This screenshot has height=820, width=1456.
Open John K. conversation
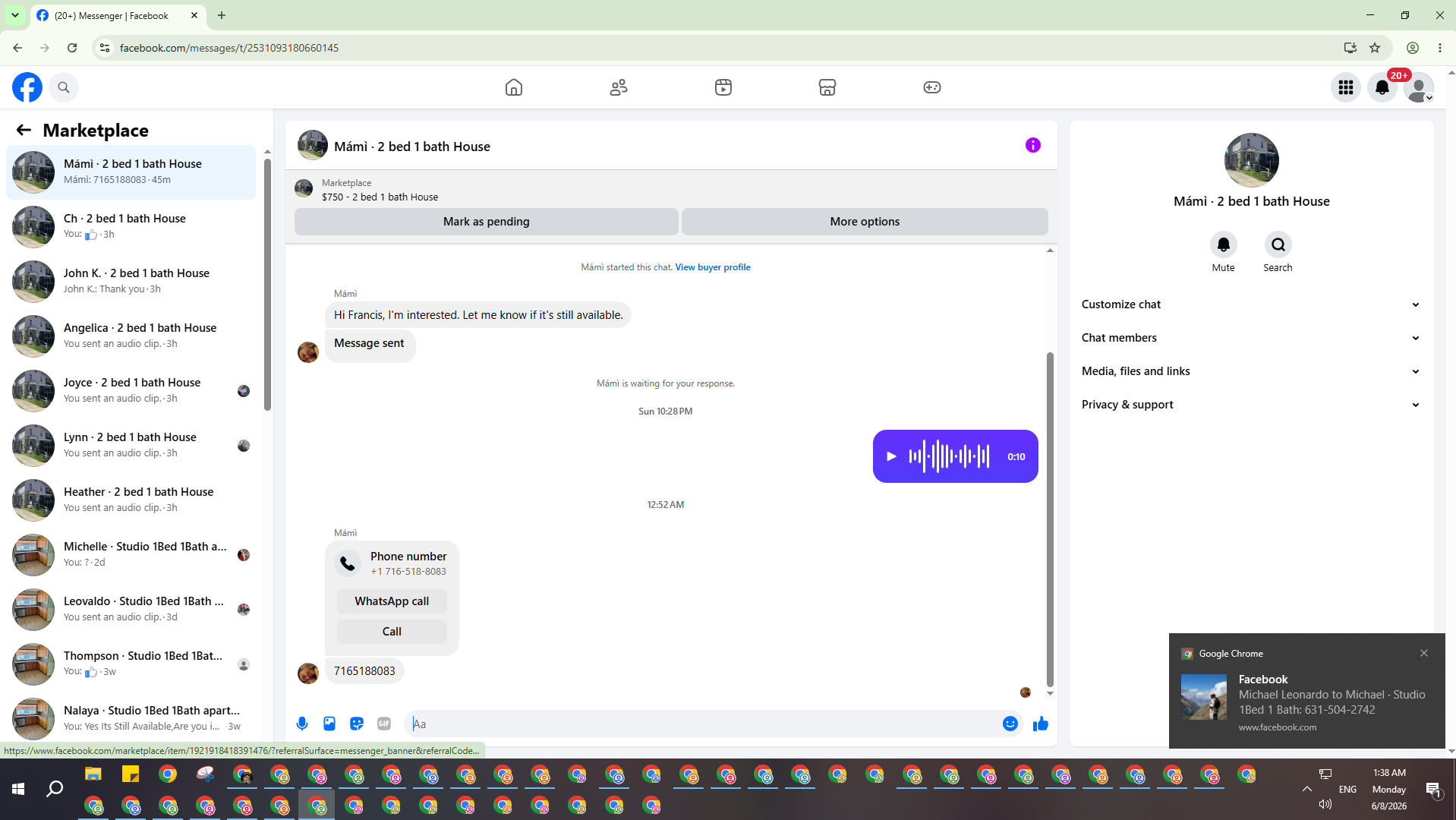pos(131,281)
